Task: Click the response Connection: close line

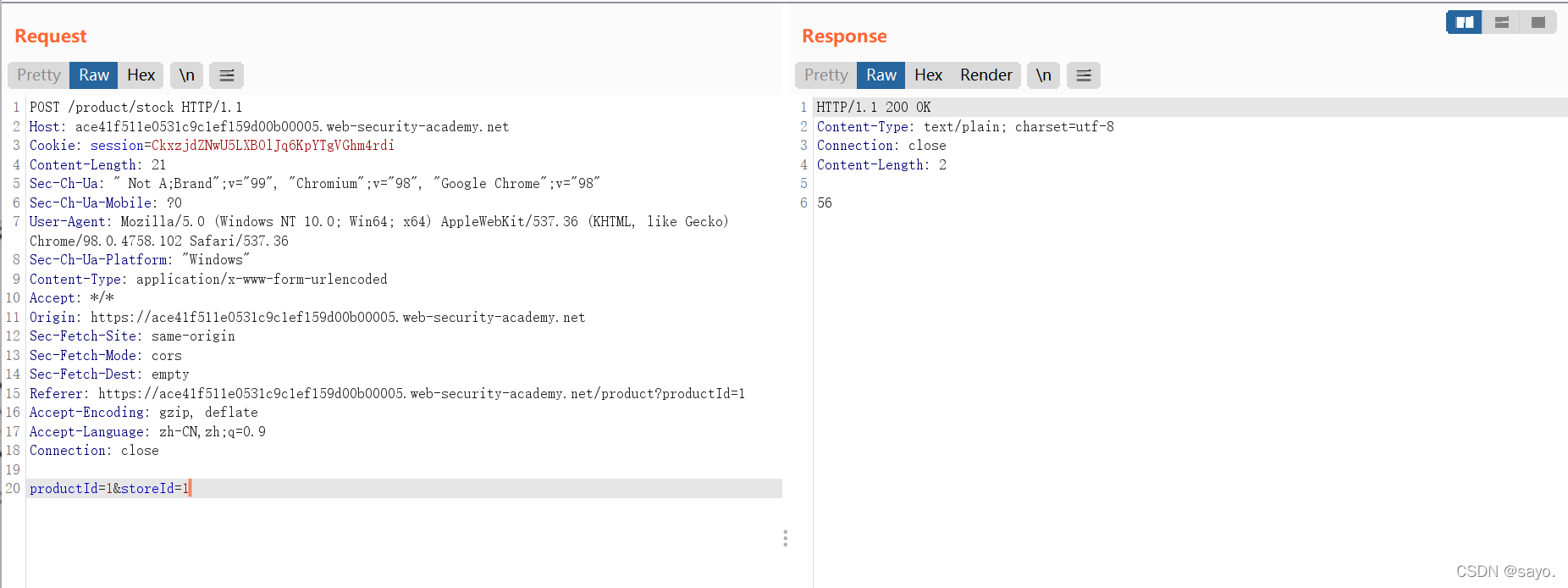Action: click(x=881, y=146)
